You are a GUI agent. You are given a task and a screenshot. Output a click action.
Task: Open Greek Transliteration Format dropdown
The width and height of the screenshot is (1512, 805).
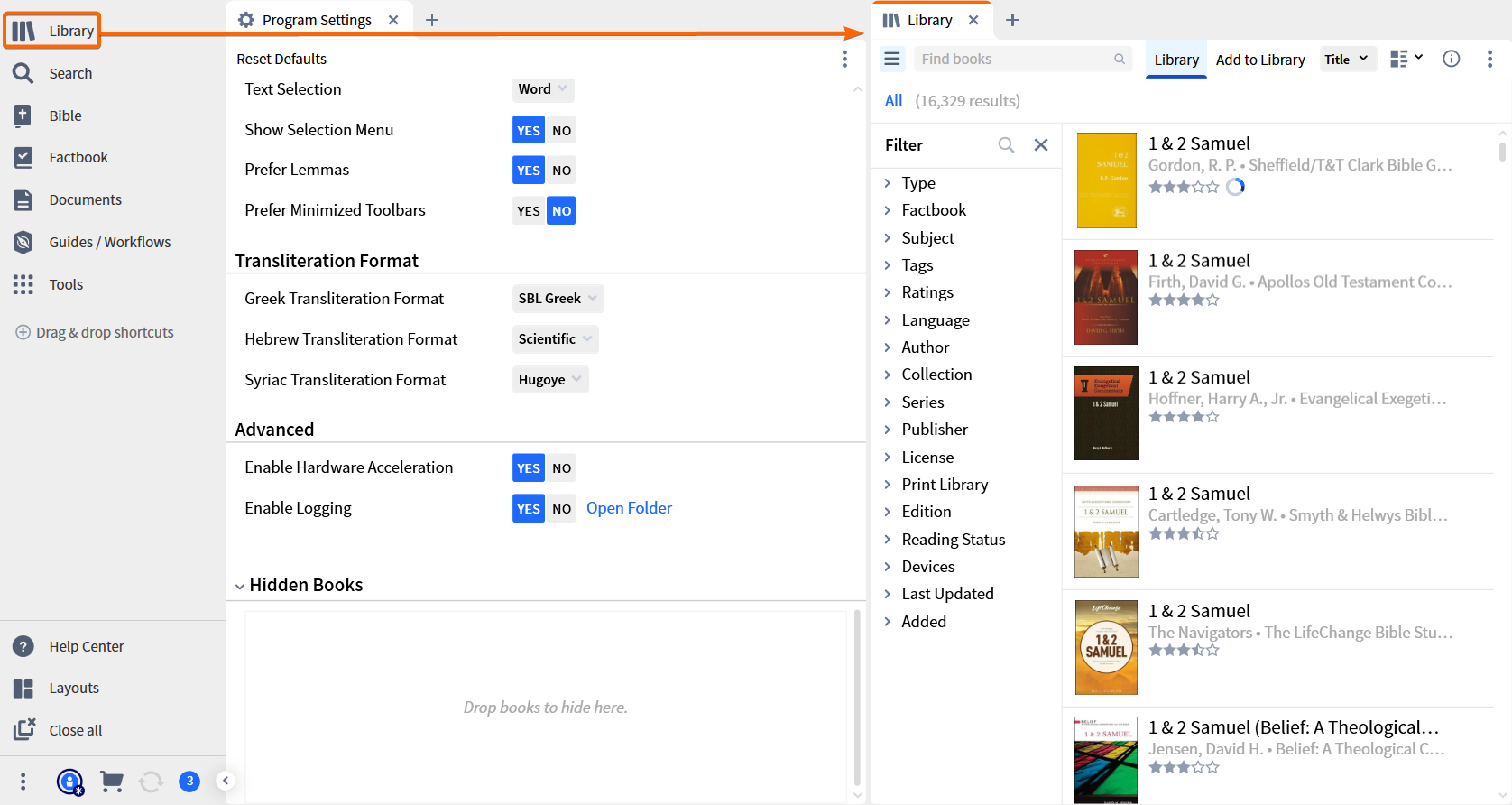point(558,299)
